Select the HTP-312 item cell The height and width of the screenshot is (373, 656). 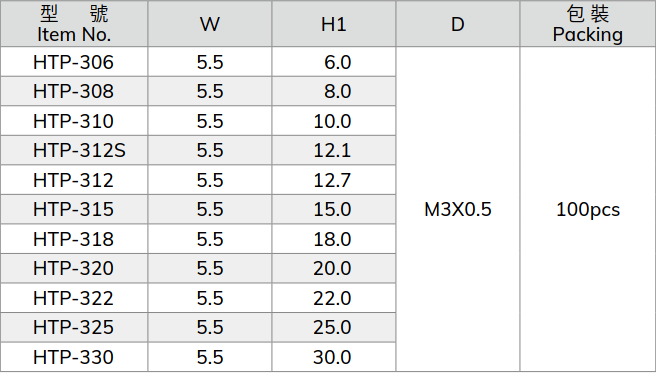(x=73, y=180)
